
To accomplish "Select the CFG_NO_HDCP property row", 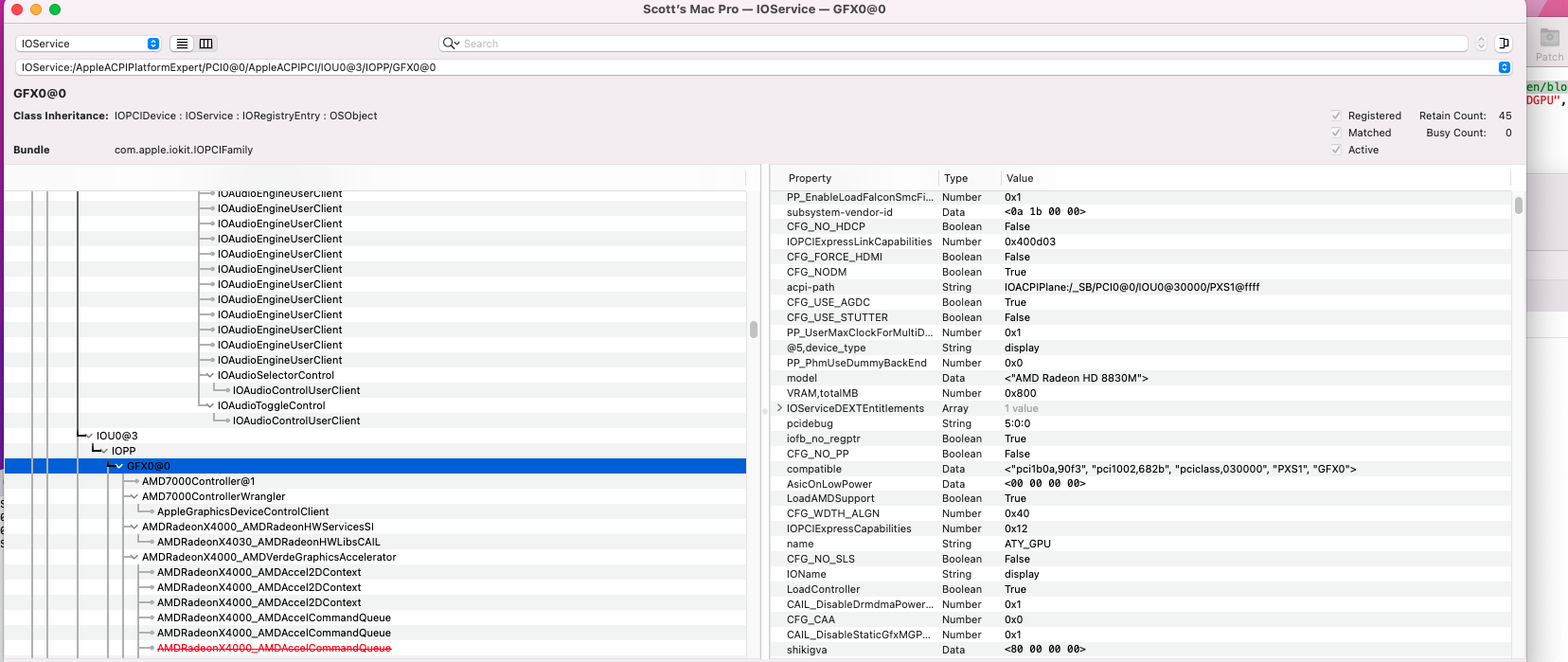I will [1141, 226].
